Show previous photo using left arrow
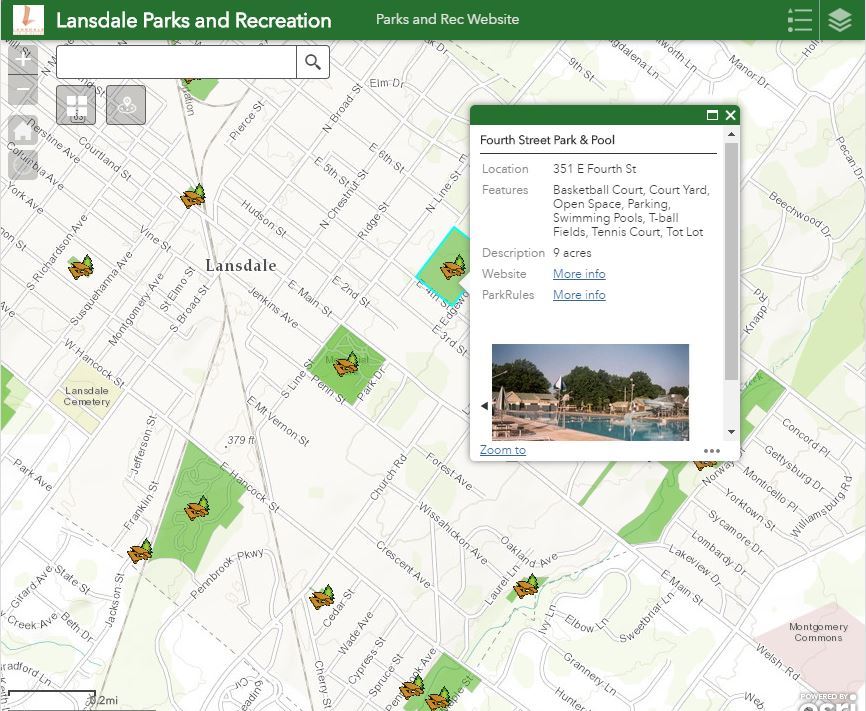This screenshot has width=866, height=711. tap(485, 406)
